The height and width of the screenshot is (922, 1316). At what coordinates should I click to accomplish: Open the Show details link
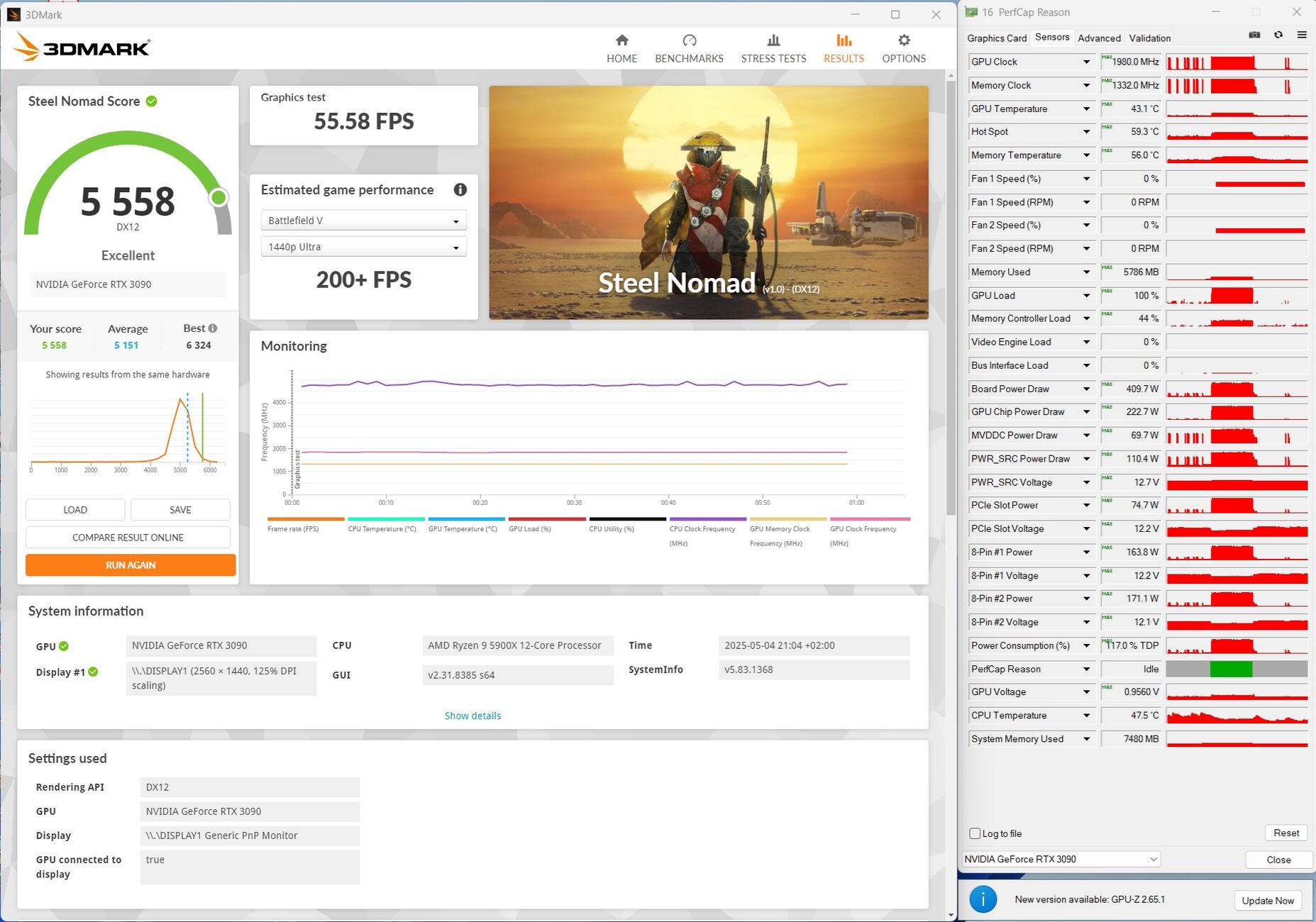[472, 716]
